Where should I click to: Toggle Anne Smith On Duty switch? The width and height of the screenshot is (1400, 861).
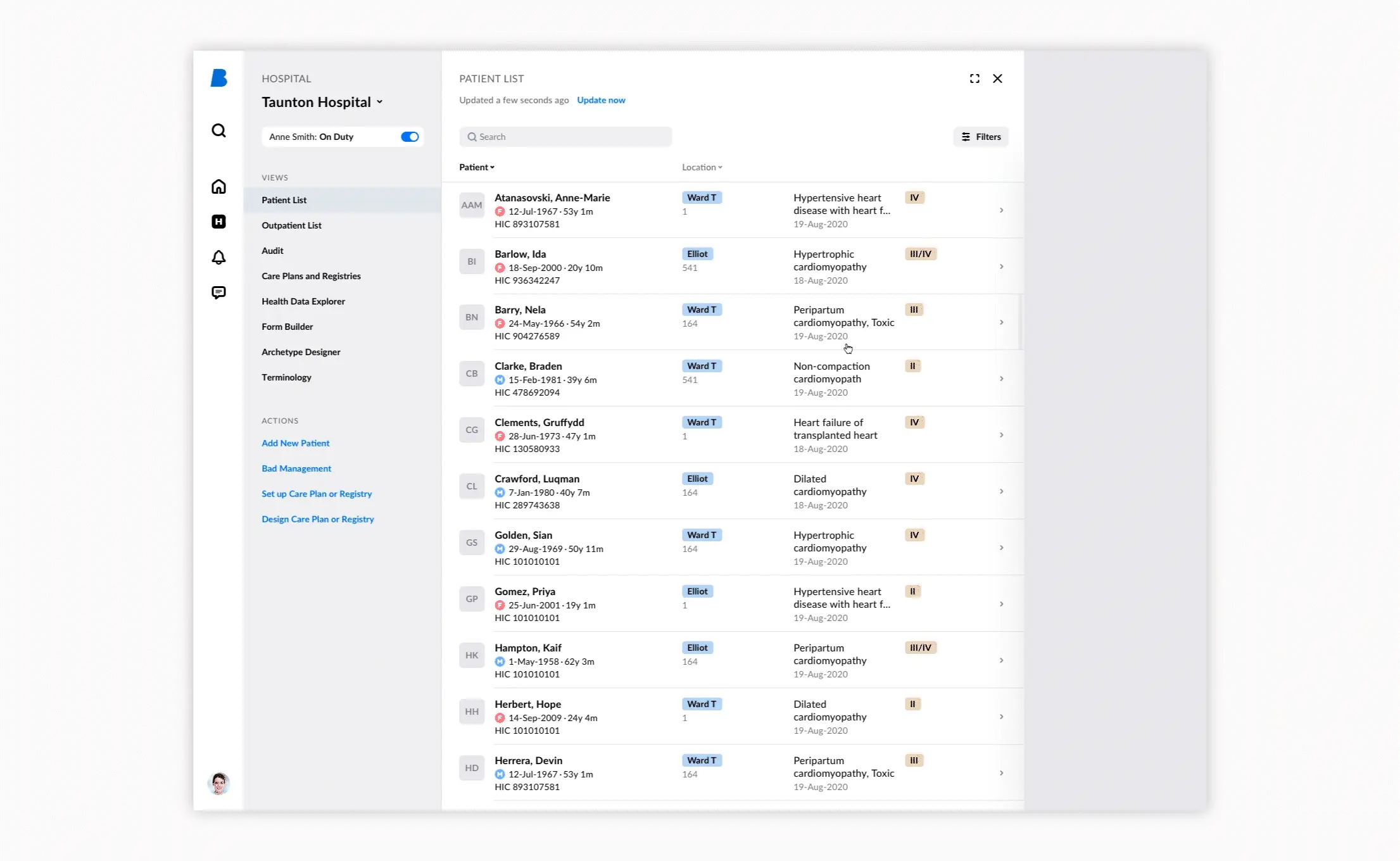point(410,137)
